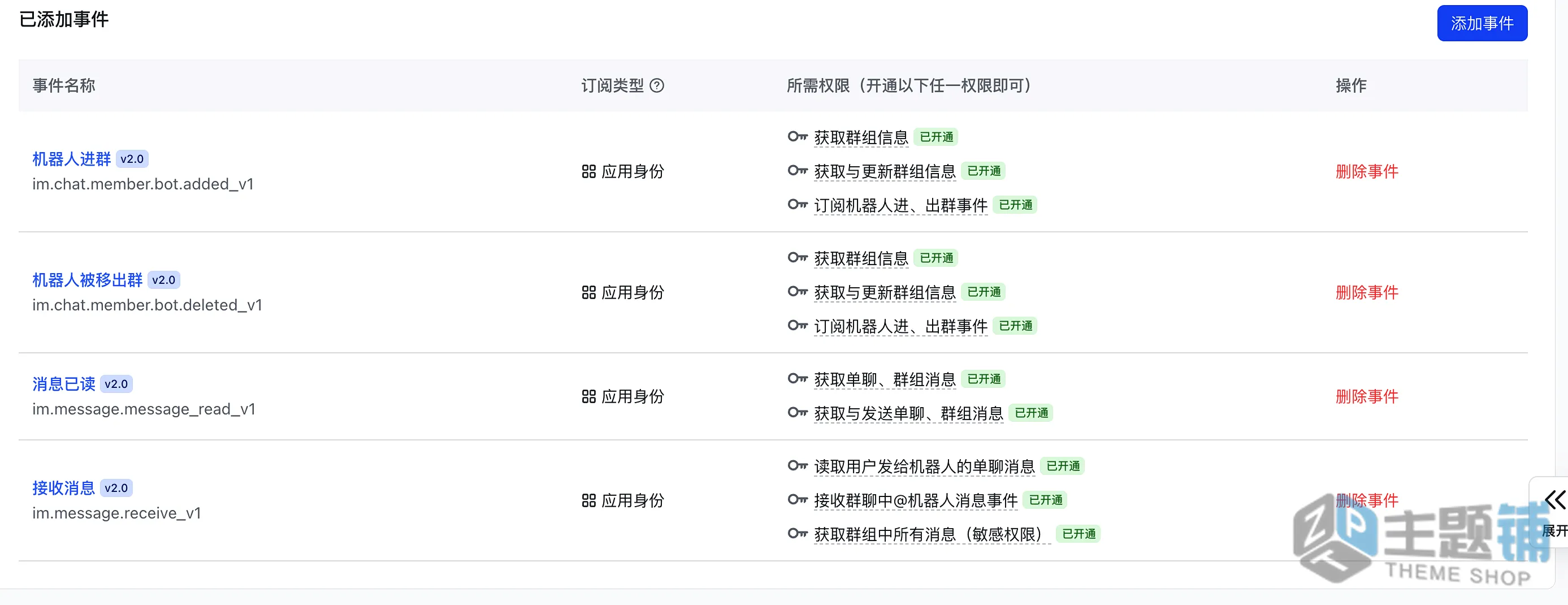Click key icon beside 获取与发送单聊、群组消息
The height and width of the screenshot is (605, 1568).
pyautogui.click(x=798, y=413)
